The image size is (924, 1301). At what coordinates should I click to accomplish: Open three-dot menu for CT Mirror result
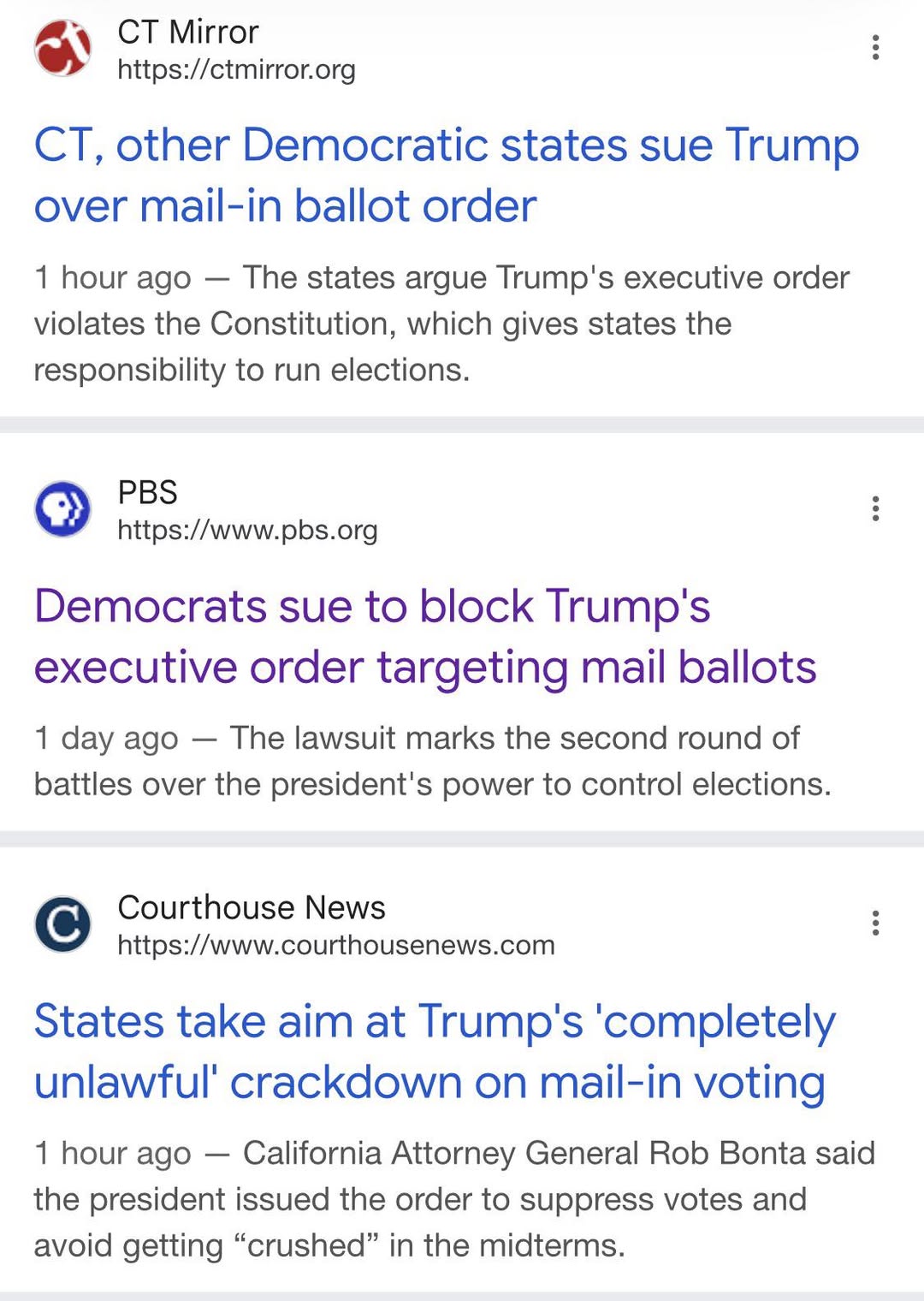875,48
